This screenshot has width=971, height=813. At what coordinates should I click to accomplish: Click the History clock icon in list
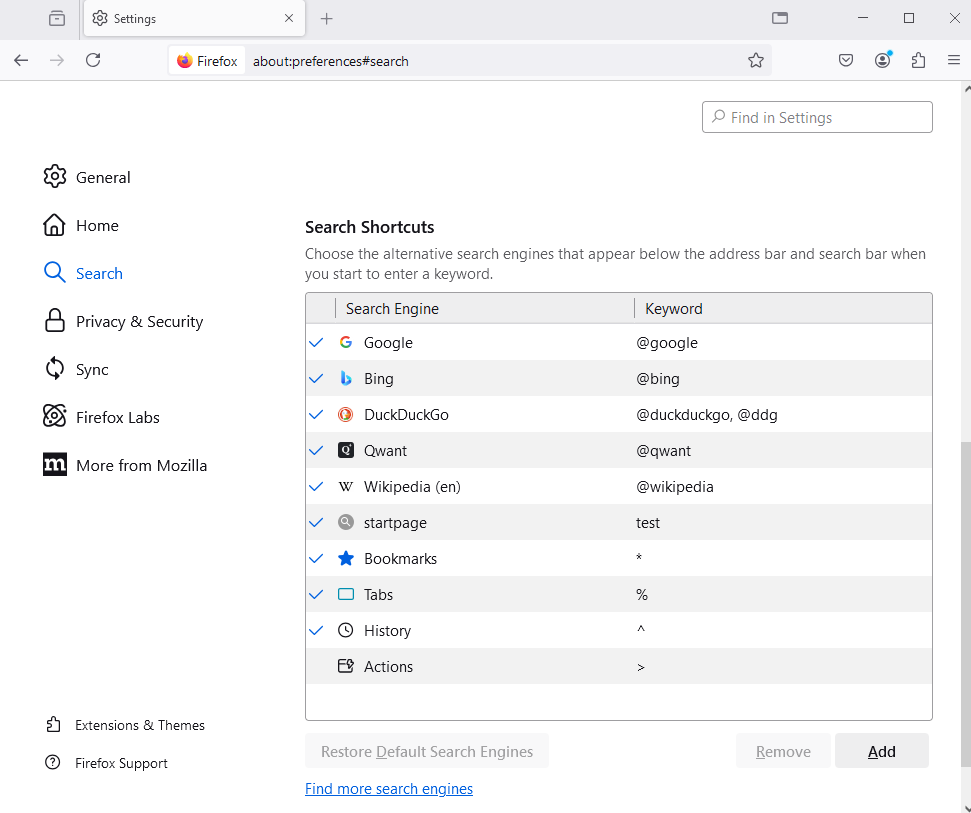[x=346, y=630]
